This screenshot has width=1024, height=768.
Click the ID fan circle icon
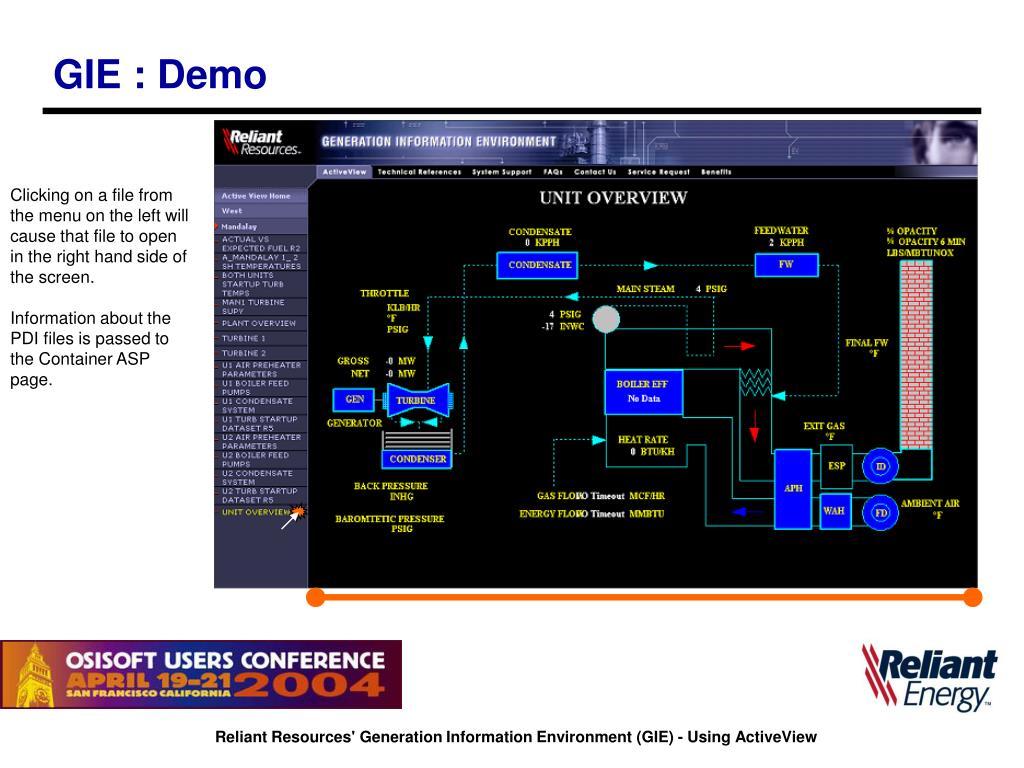[x=880, y=466]
